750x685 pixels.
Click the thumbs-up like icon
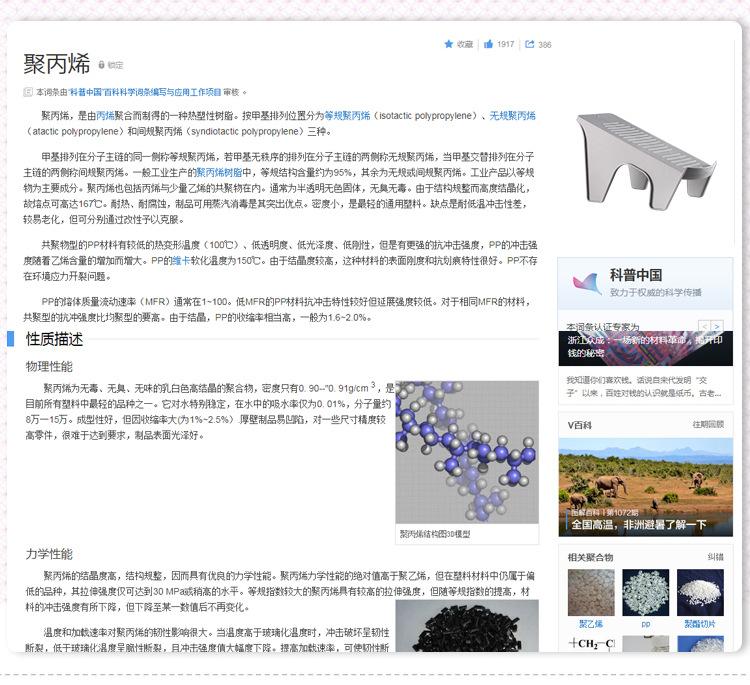(x=489, y=44)
